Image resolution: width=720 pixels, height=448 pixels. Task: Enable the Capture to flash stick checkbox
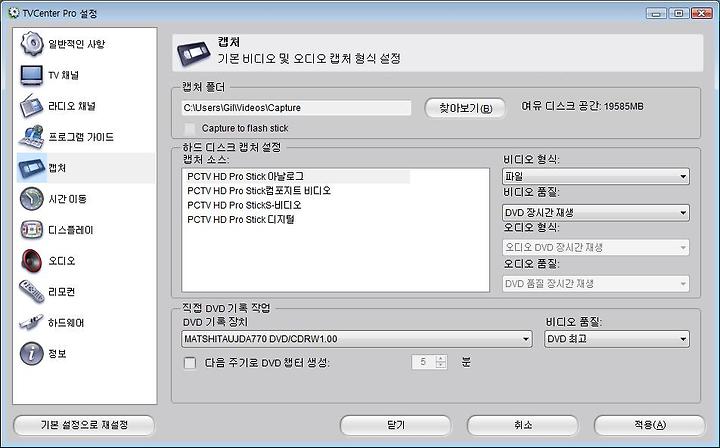[x=190, y=128]
